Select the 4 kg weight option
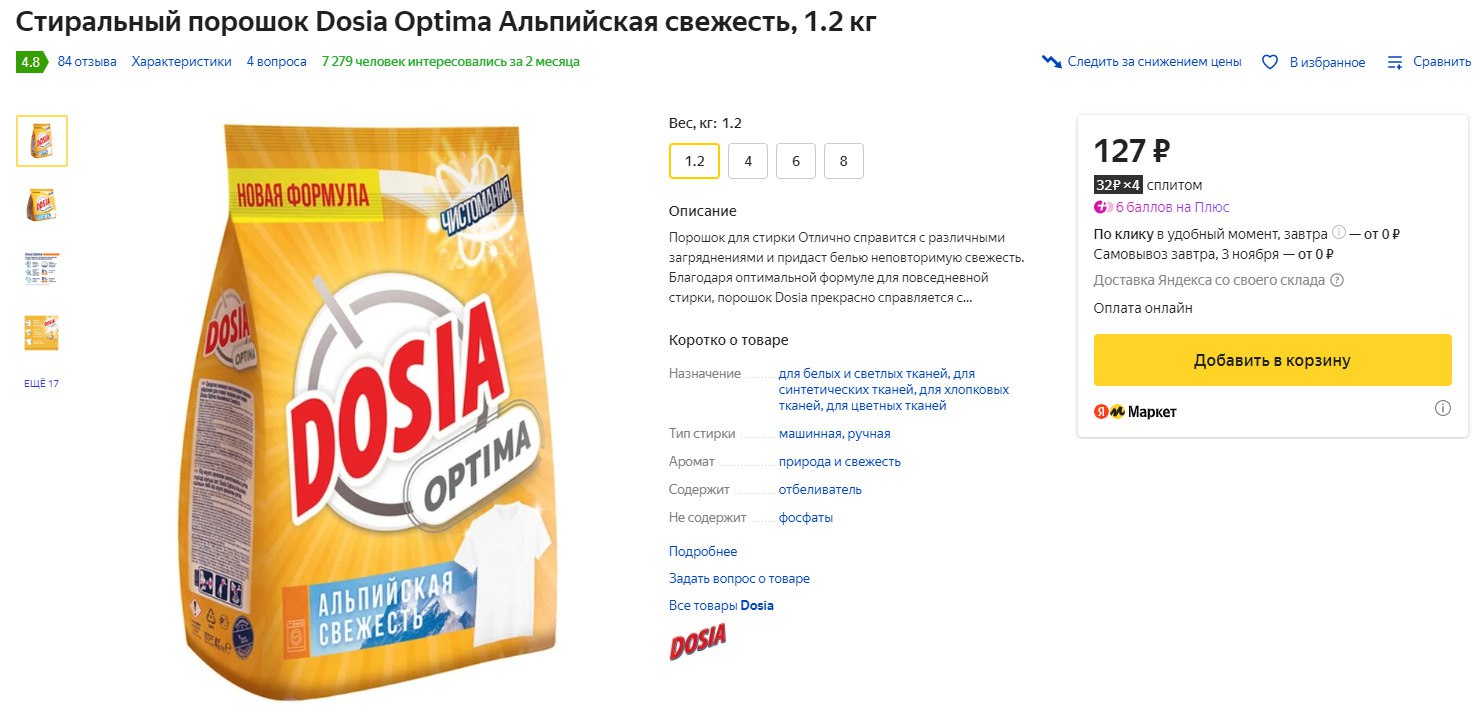 pos(748,161)
